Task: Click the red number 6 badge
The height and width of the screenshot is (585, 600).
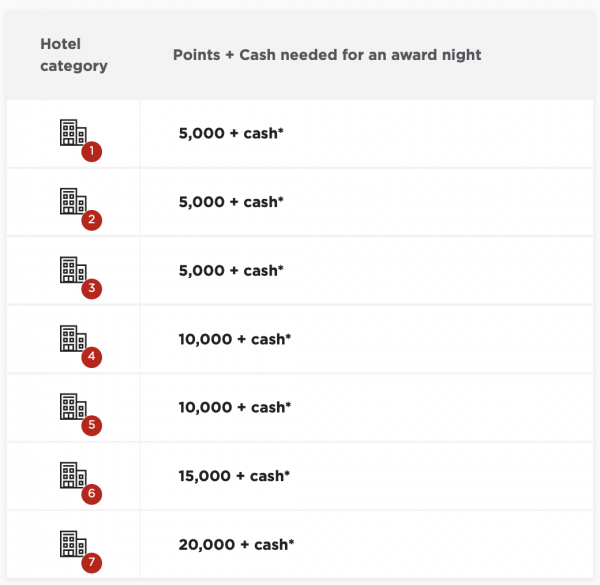Action: [x=92, y=493]
